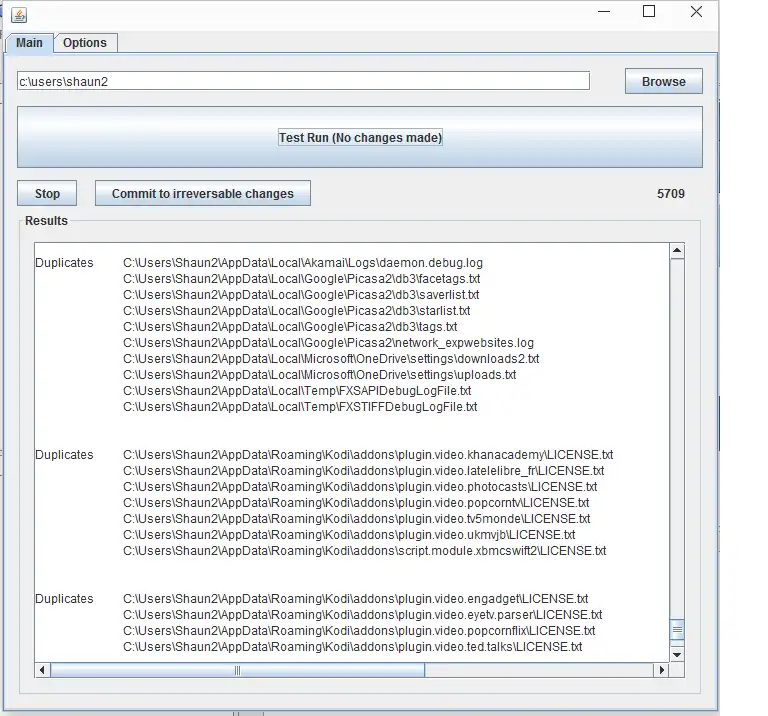768x716 pixels.
Task: Select the FXSAPIDebugLogFile.txt line
Action: 297,391
